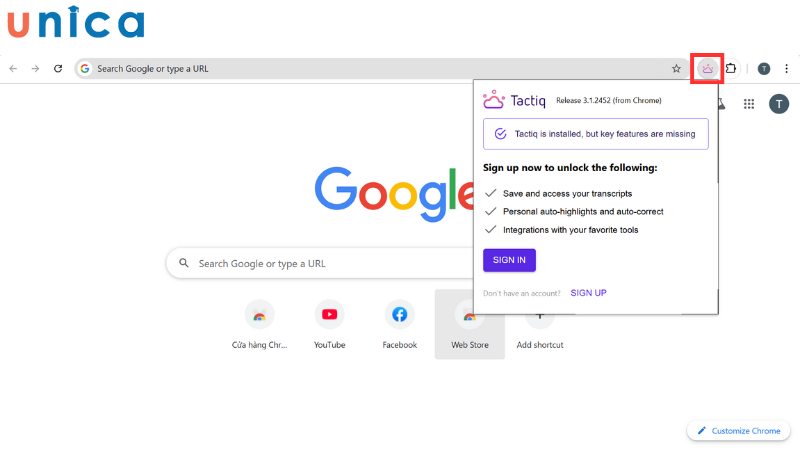Click the Tactiq installed notice banner
800x450 pixels.
tap(595, 134)
